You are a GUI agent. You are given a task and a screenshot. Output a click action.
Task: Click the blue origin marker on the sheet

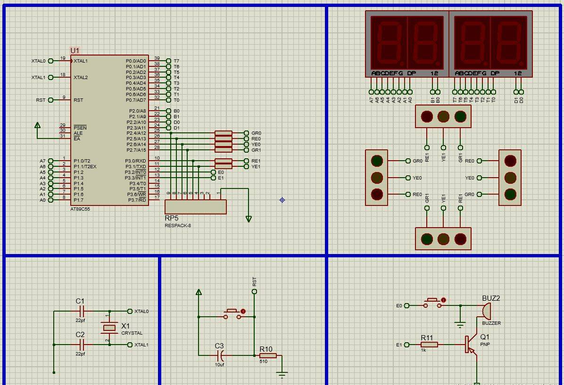tap(282, 200)
